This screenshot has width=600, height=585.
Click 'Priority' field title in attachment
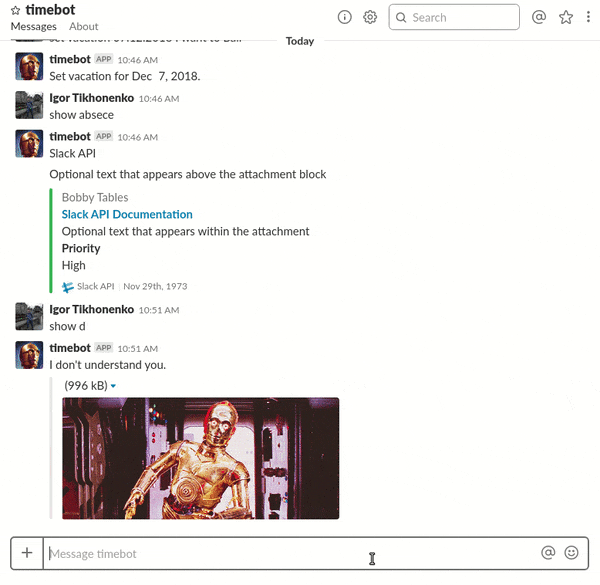81,249
